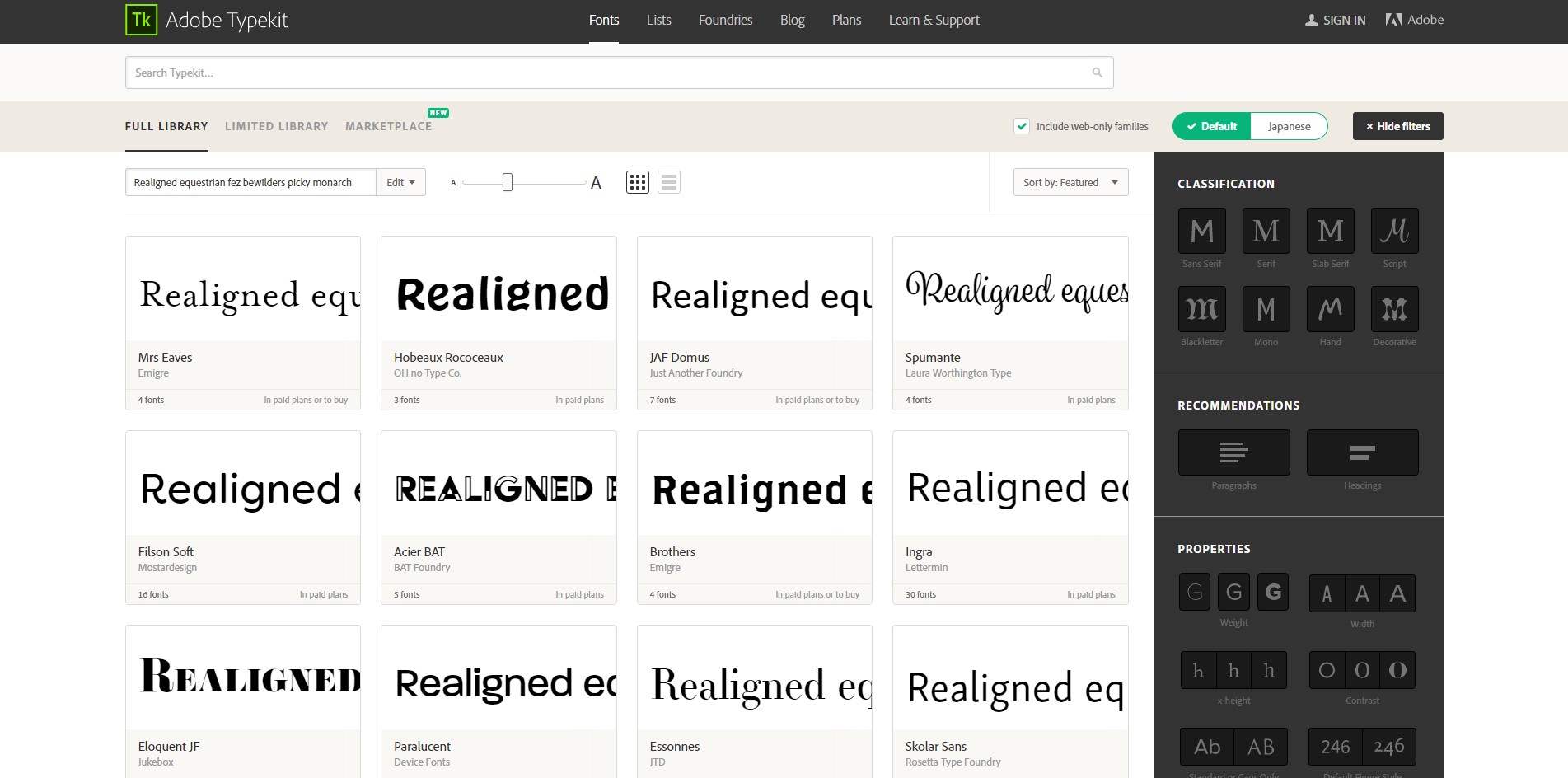Choose extended width A property
1568x778 pixels.
(x=1397, y=593)
